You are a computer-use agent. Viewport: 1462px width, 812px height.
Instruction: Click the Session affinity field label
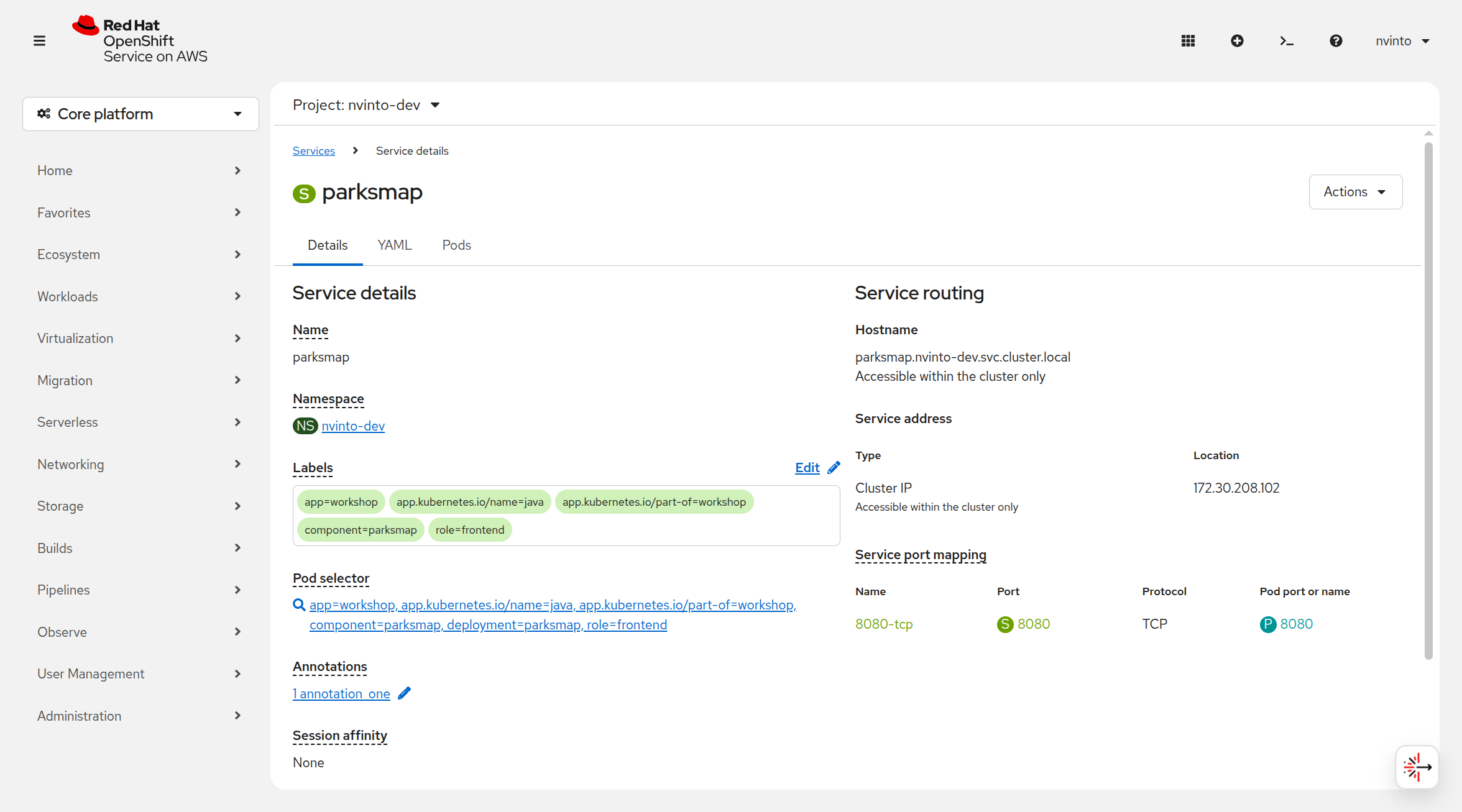coord(340,736)
